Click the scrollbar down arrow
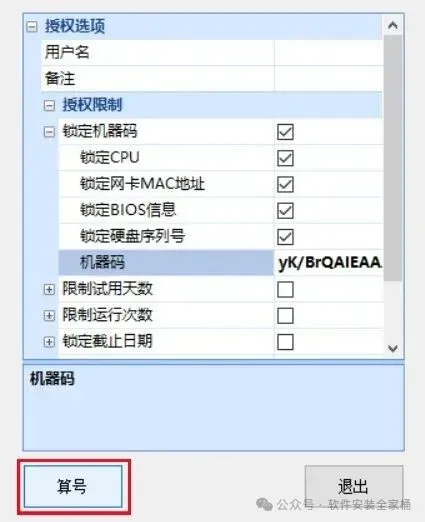The image size is (425, 522). [393, 349]
